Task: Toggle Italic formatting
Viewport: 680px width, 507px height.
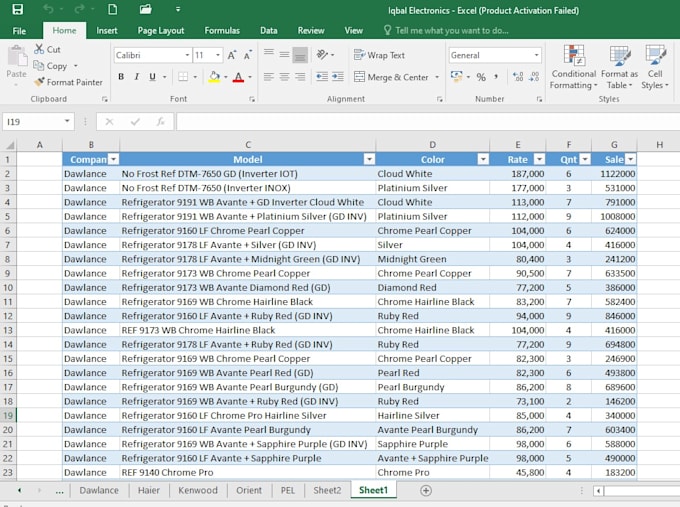Action: [x=137, y=77]
